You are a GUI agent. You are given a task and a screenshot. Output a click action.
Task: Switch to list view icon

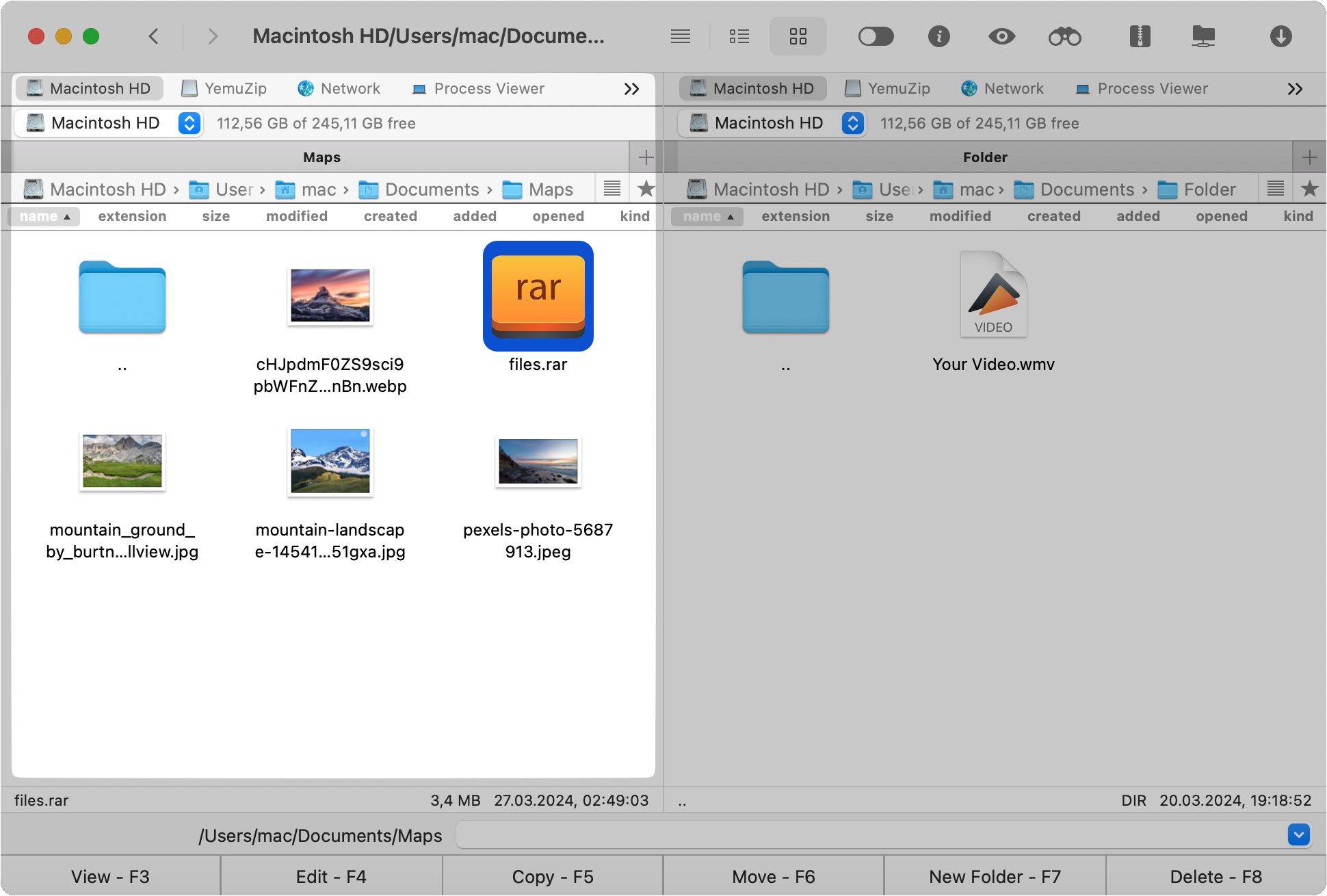tap(739, 36)
